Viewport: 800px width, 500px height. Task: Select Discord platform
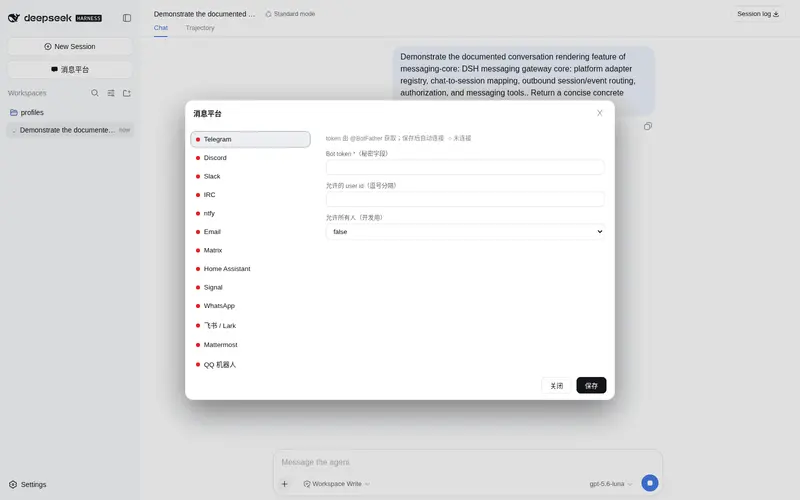coord(250,158)
